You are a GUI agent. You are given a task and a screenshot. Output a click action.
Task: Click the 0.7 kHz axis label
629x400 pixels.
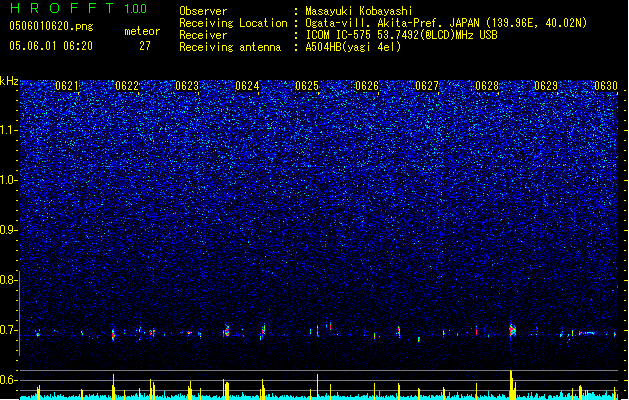9,330
